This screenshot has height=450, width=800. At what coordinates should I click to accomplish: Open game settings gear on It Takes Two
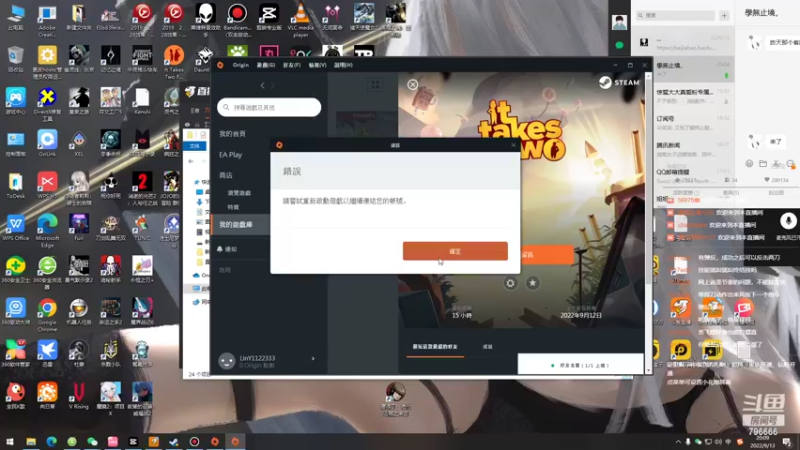[x=510, y=283]
